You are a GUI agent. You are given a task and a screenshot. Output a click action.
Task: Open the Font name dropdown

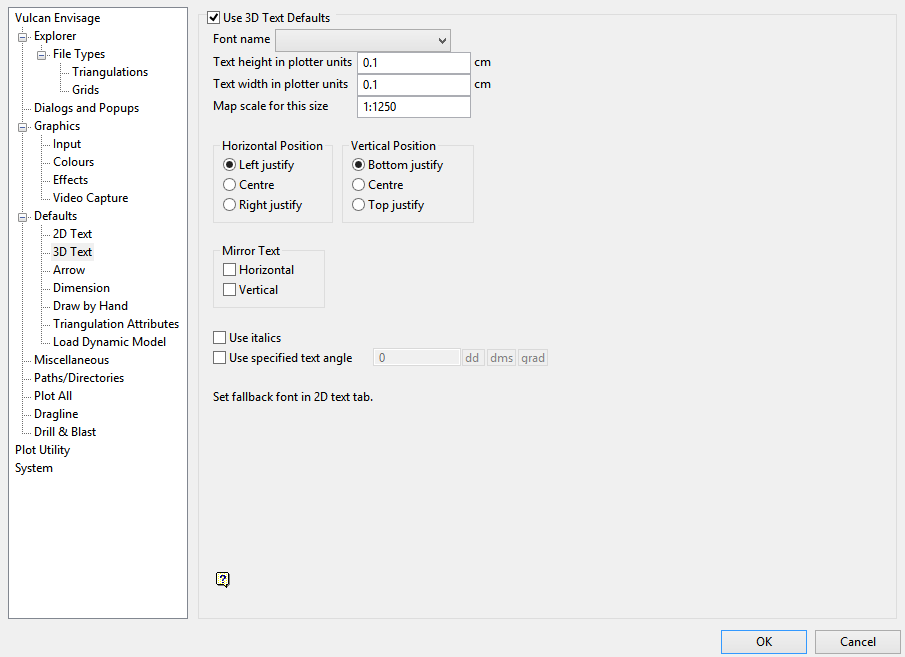point(363,40)
